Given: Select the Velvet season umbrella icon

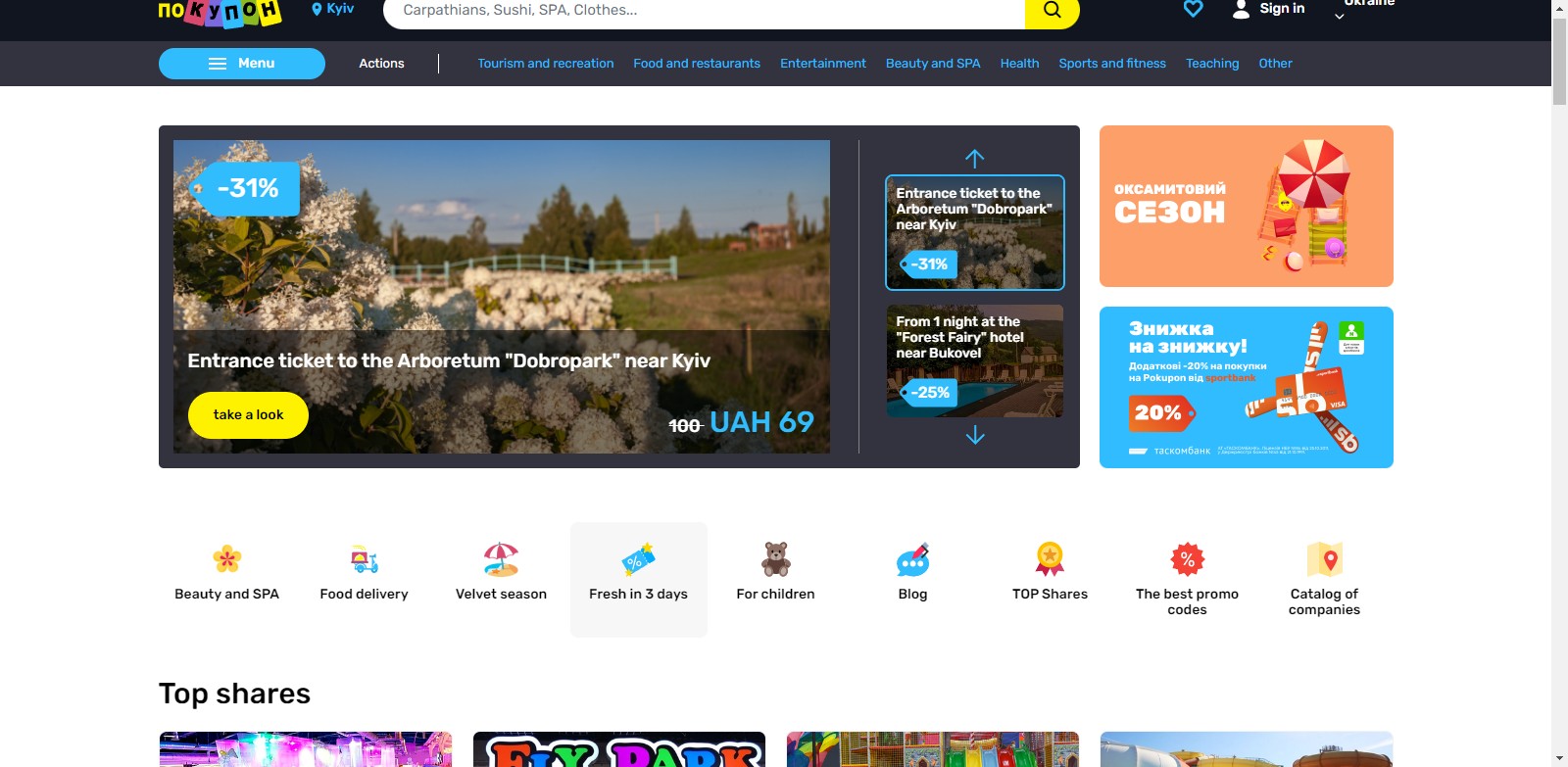Looking at the screenshot, I should coord(501,559).
